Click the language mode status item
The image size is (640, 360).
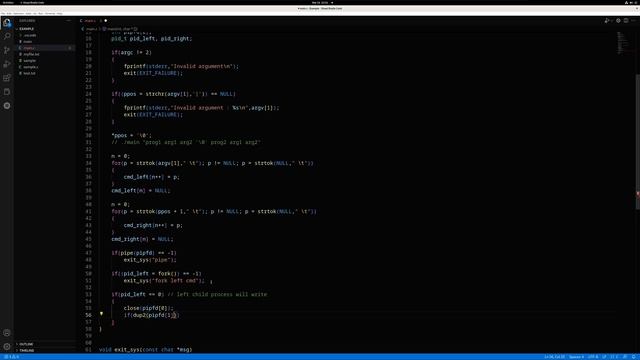pos(614,357)
